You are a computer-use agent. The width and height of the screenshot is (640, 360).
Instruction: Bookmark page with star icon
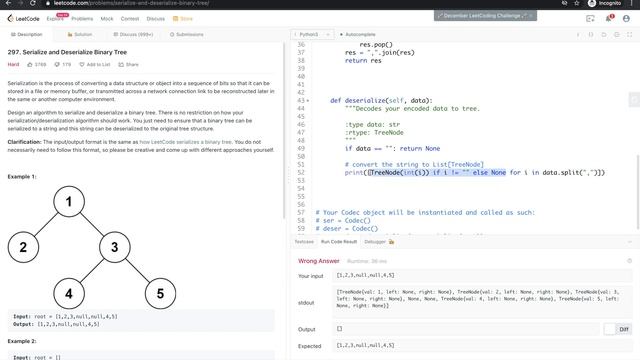pos(577,3)
